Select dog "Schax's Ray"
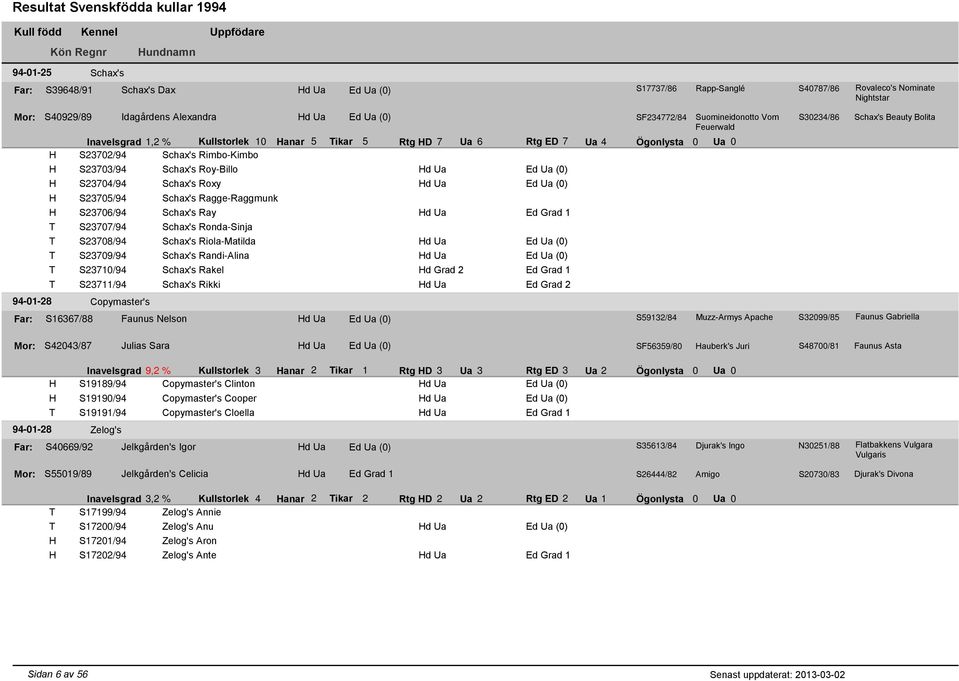959x681 pixels. click(189, 212)
